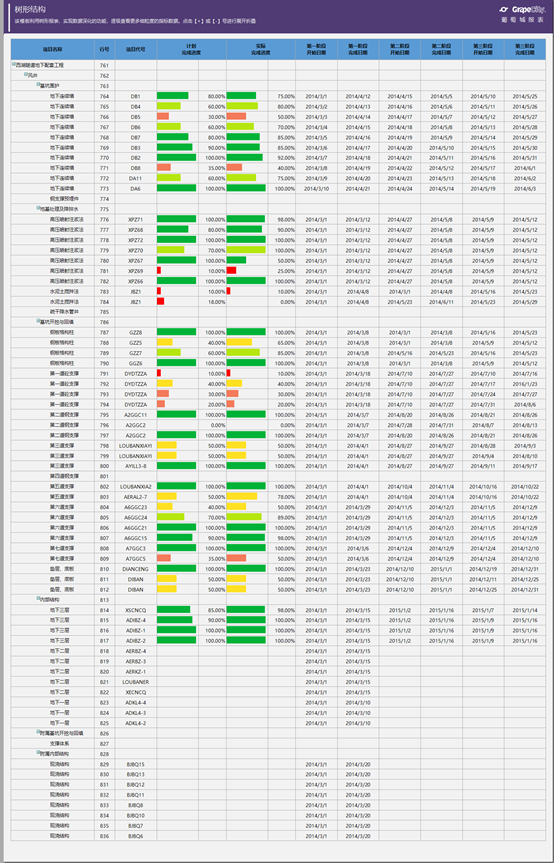This screenshot has width=554, height=863.
Task: Toggle the expand icon in row 775
Action: pos(38,208)
